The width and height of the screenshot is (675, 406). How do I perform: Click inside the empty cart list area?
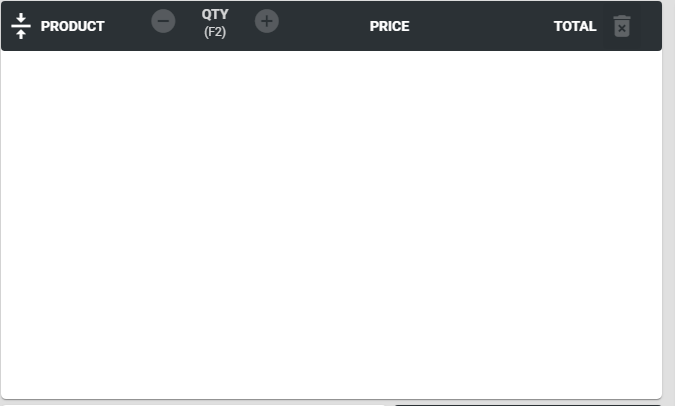331,224
